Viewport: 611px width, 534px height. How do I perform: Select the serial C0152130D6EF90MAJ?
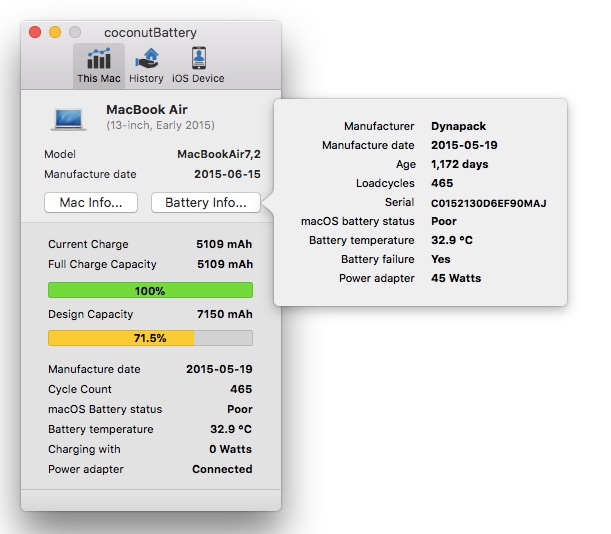489,203
